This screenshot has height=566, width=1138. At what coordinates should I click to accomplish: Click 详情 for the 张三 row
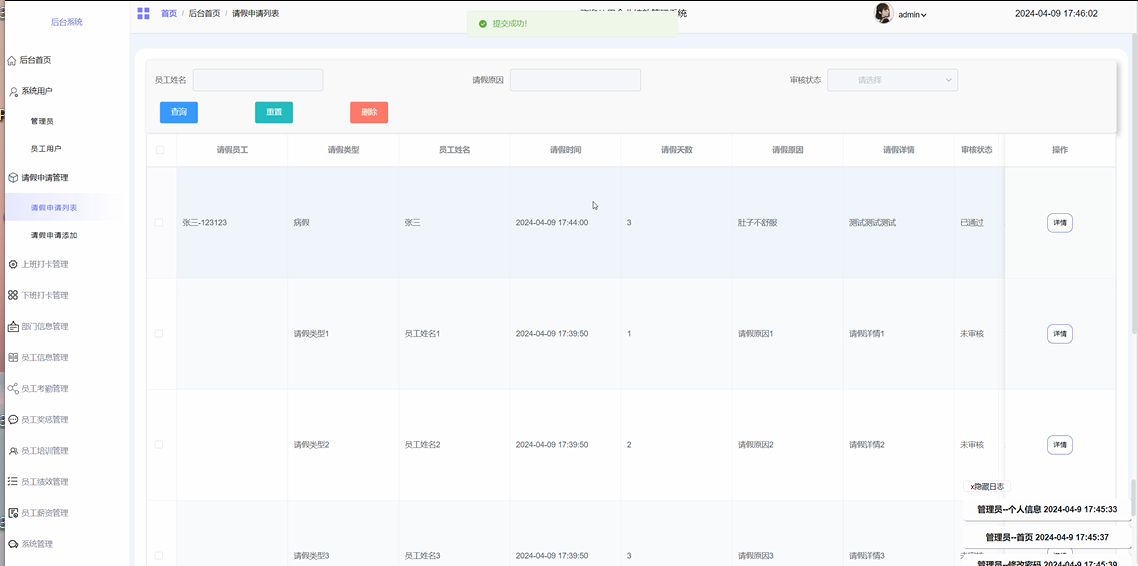pos(1060,223)
